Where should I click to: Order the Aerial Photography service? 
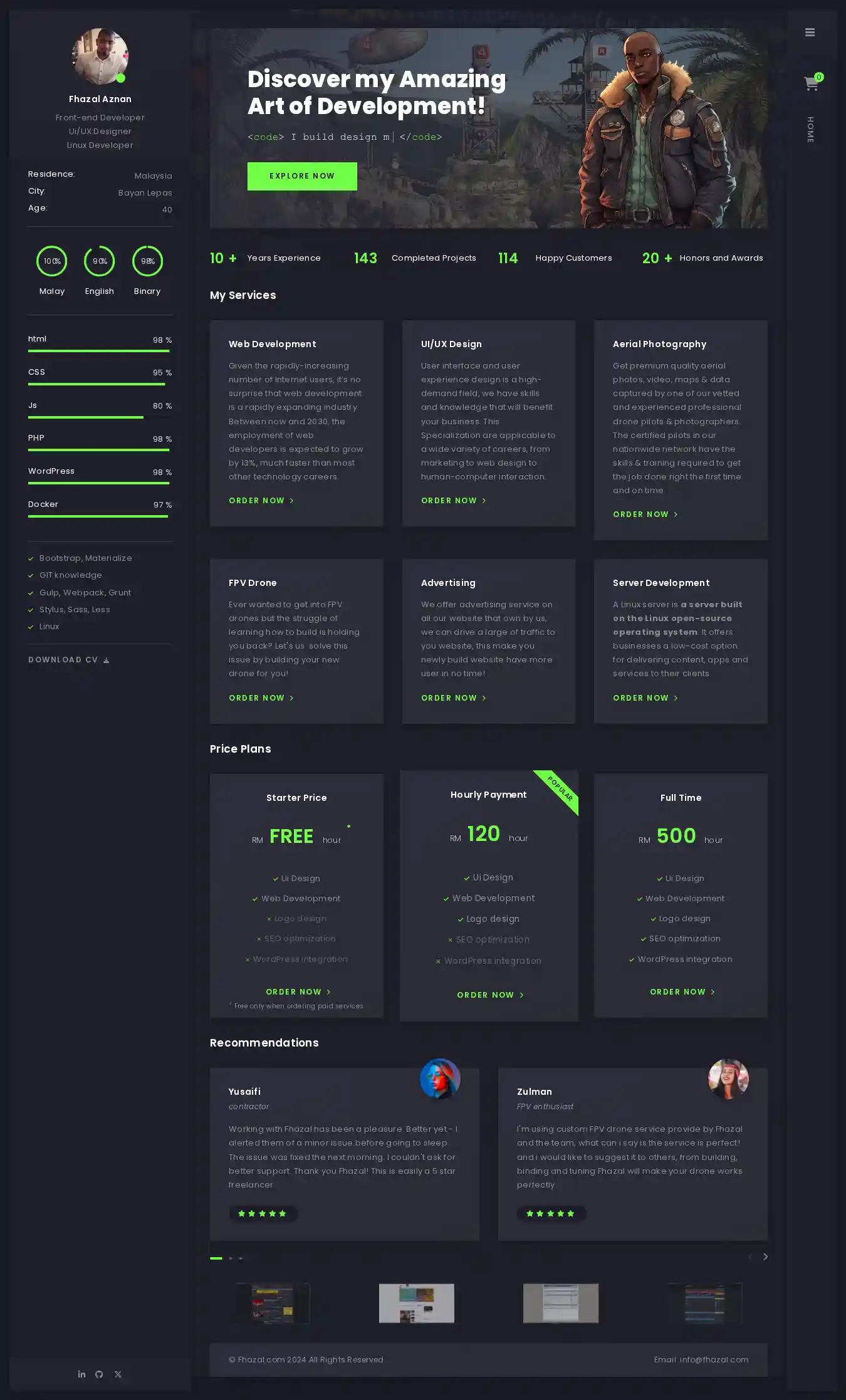coord(645,515)
